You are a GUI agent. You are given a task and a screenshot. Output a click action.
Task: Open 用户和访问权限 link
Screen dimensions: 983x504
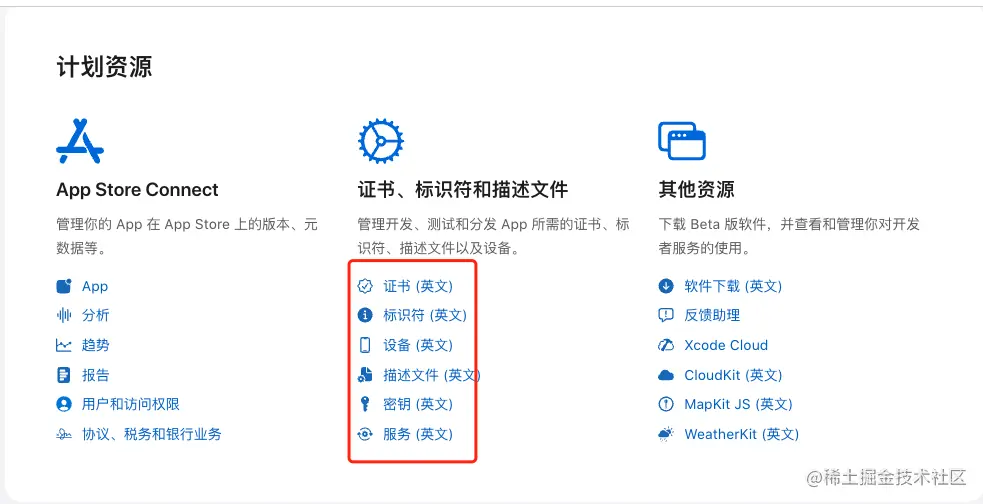131,404
